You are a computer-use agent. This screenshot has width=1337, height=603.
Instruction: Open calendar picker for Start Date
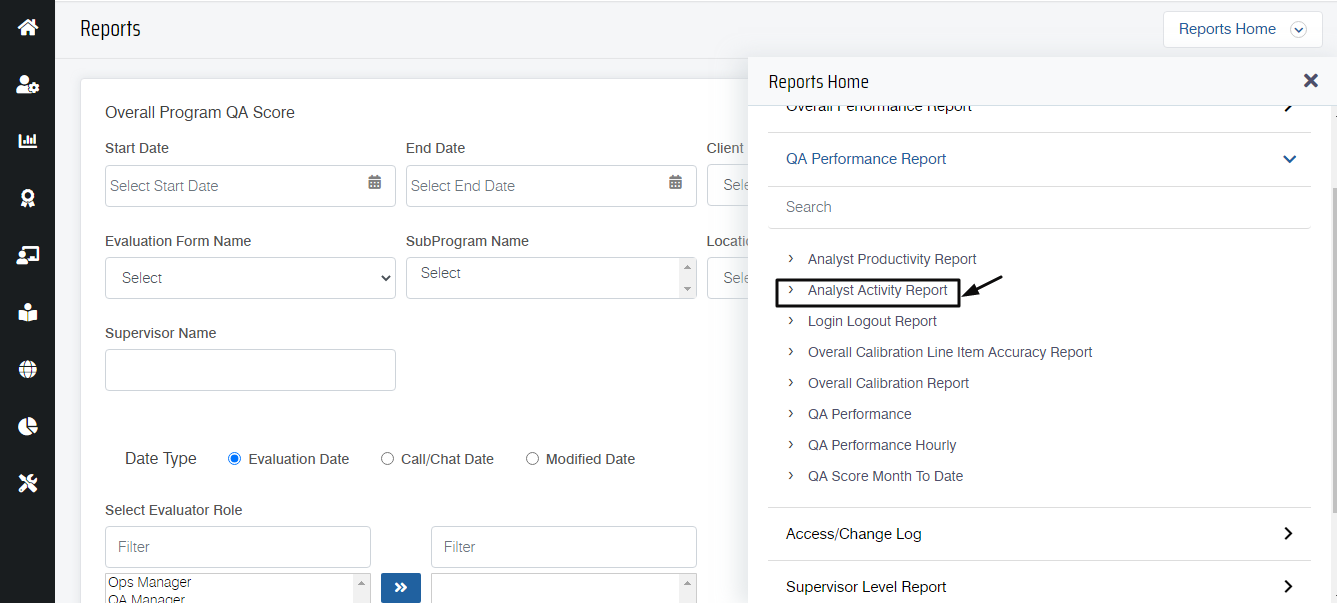tap(375, 182)
